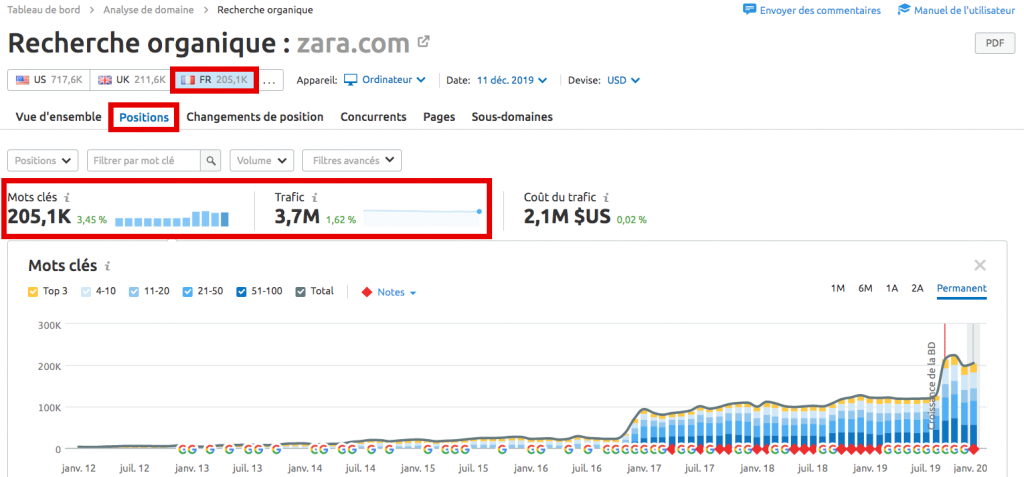Toggle the Total line checkbox
This screenshot has height=477, width=1024.
pos(300,292)
